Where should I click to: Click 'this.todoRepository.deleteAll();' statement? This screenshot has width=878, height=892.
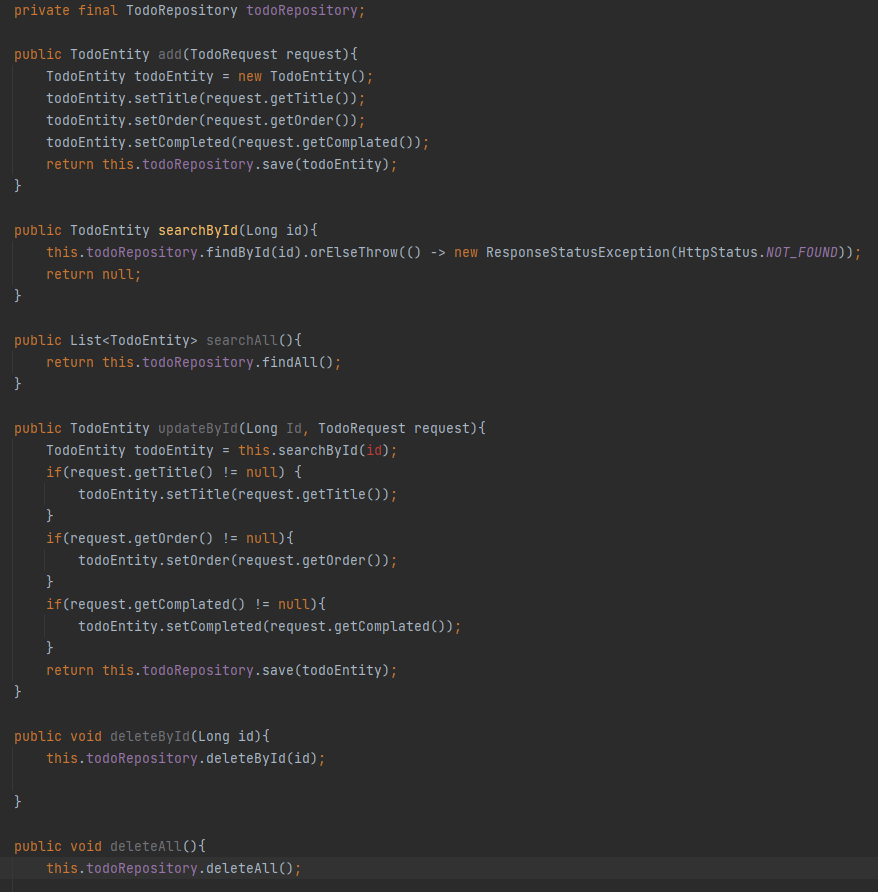click(174, 869)
